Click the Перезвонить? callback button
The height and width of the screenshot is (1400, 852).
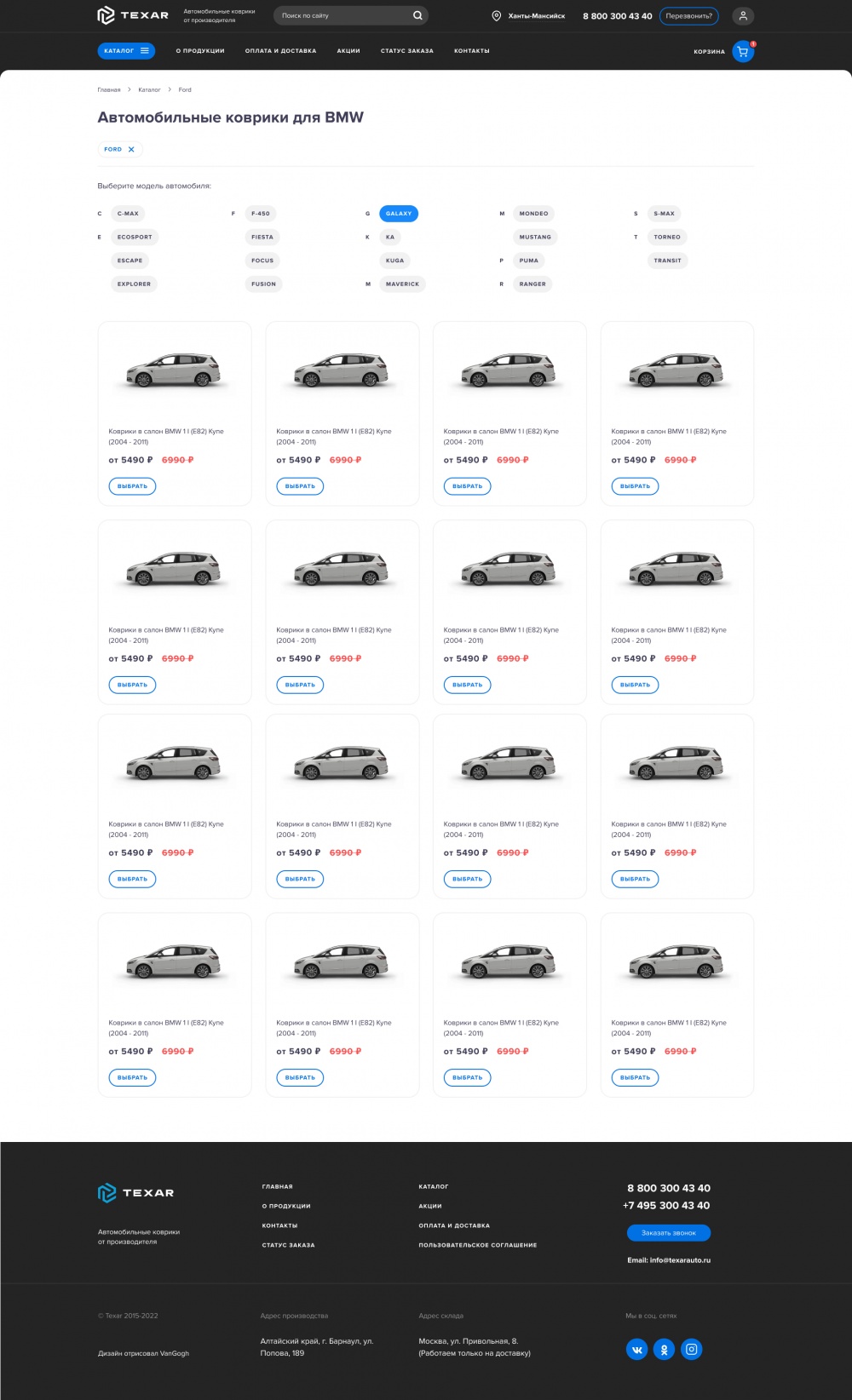click(688, 16)
